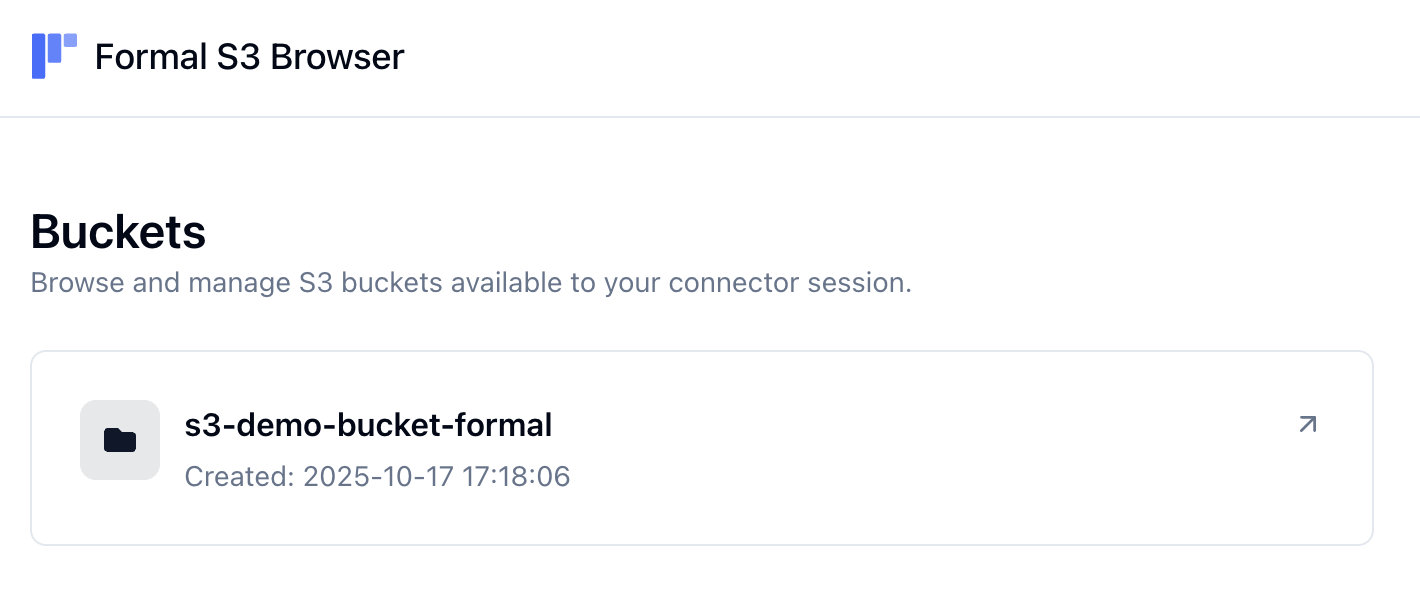Select the Buckets page heading
The height and width of the screenshot is (610, 1420).
[118, 231]
